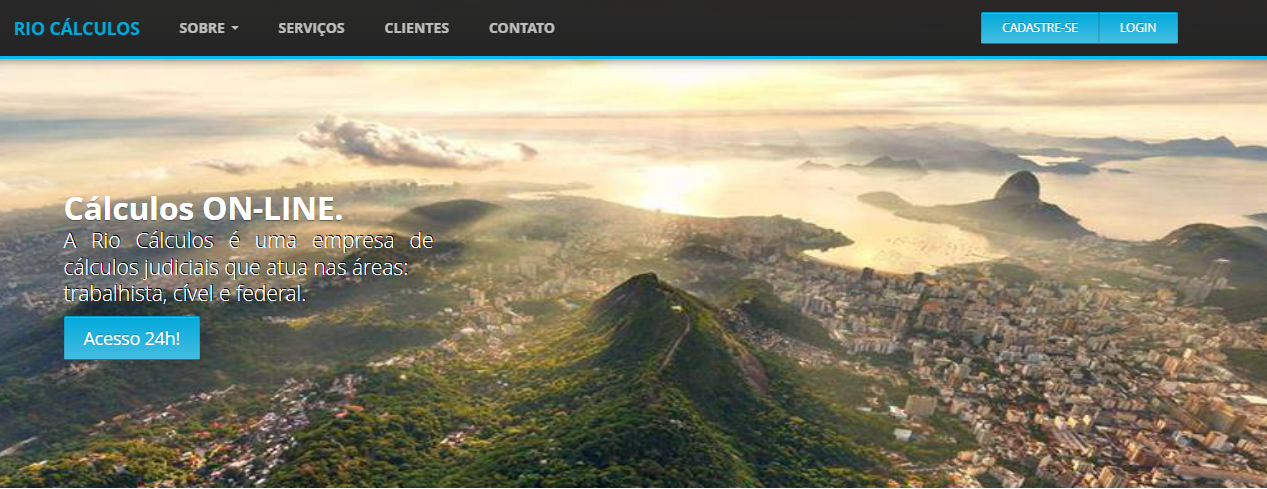Click the Acesso 24h! button
This screenshot has width=1267, height=489.
click(132, 338)
